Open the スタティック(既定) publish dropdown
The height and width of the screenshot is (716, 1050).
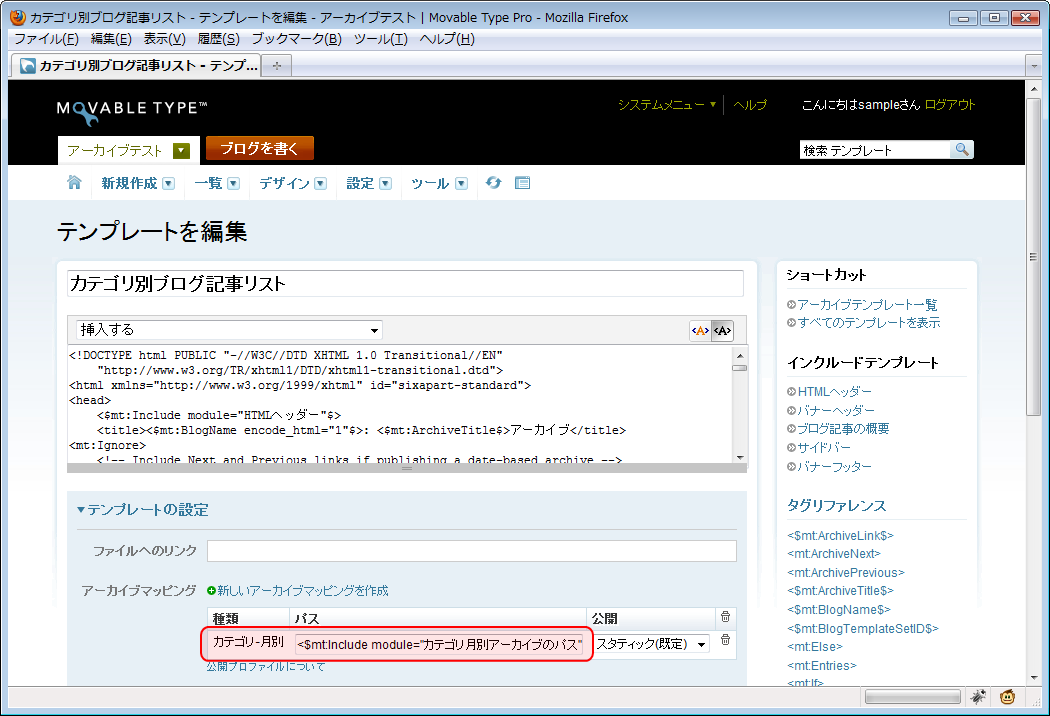[x=651, y=644]
